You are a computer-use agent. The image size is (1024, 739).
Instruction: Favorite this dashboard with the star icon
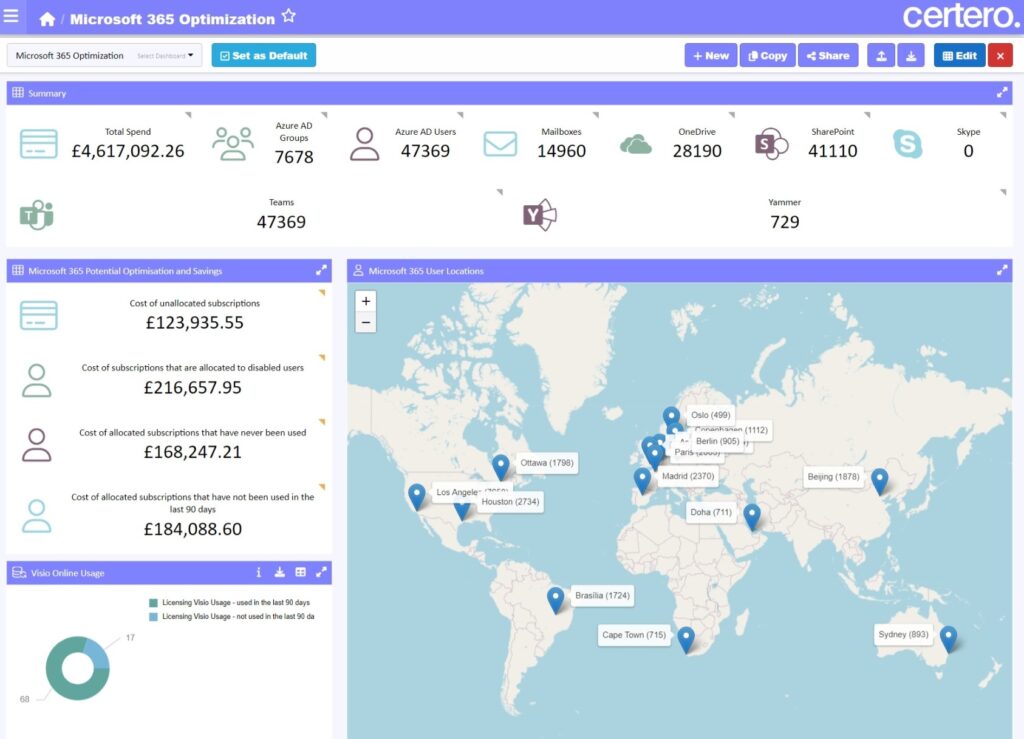click(x=288, y=17)
